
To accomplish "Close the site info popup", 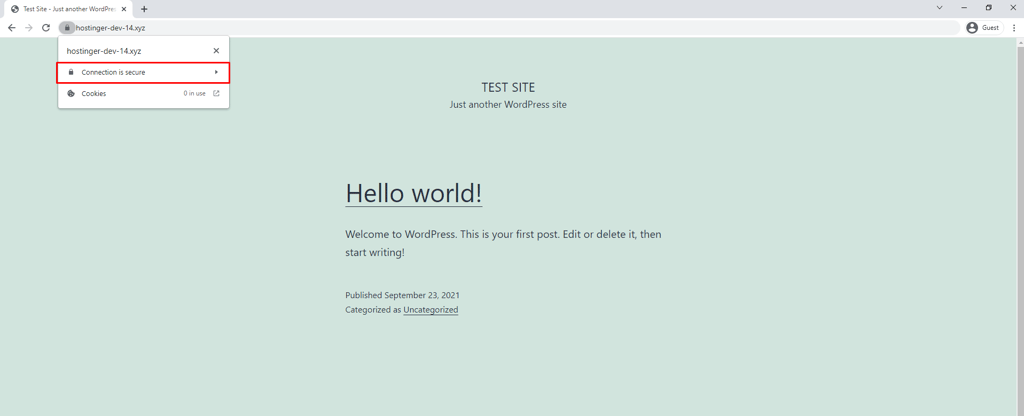I will point(216,50).
